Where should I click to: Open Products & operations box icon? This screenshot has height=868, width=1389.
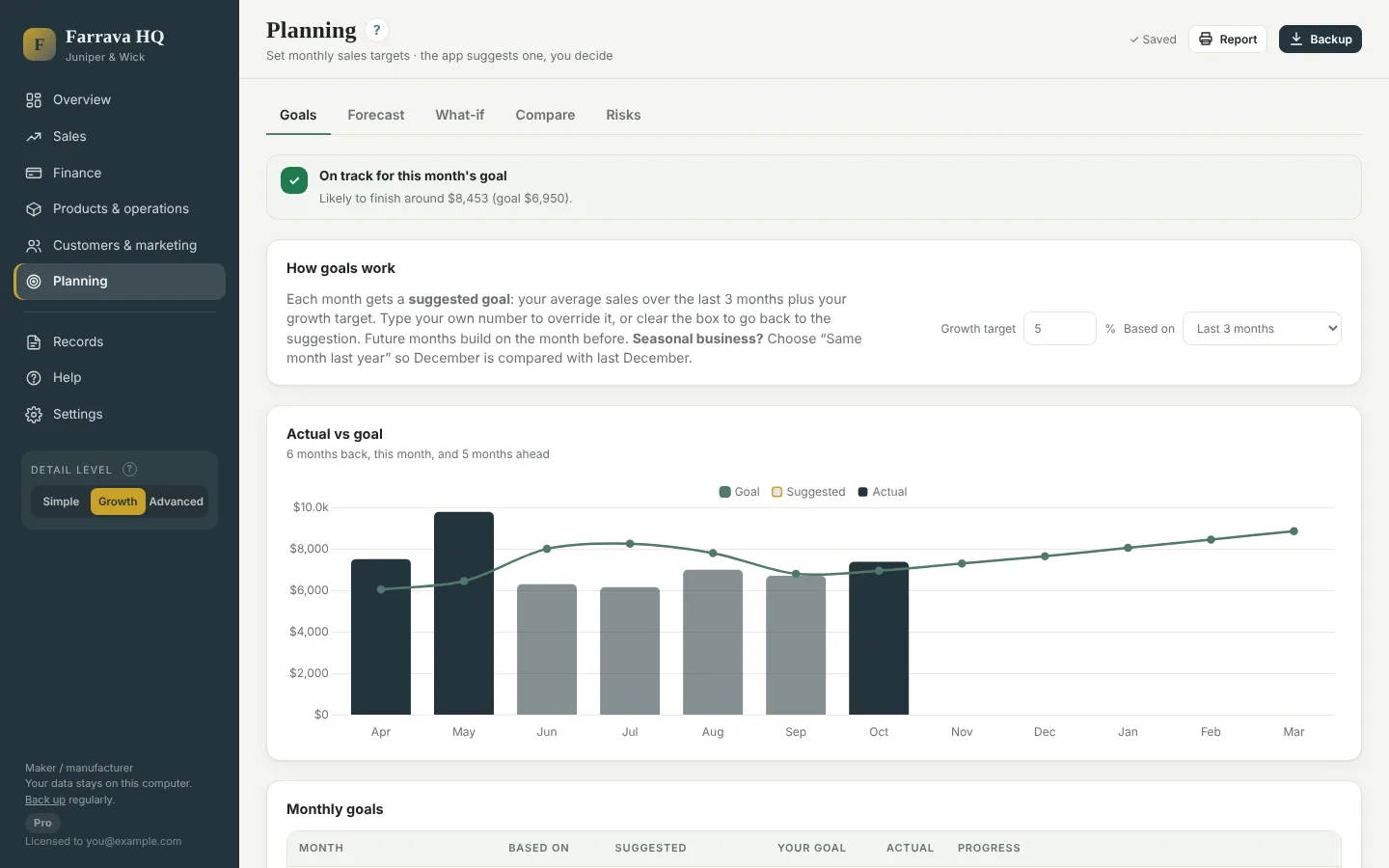tap(34, 209)
